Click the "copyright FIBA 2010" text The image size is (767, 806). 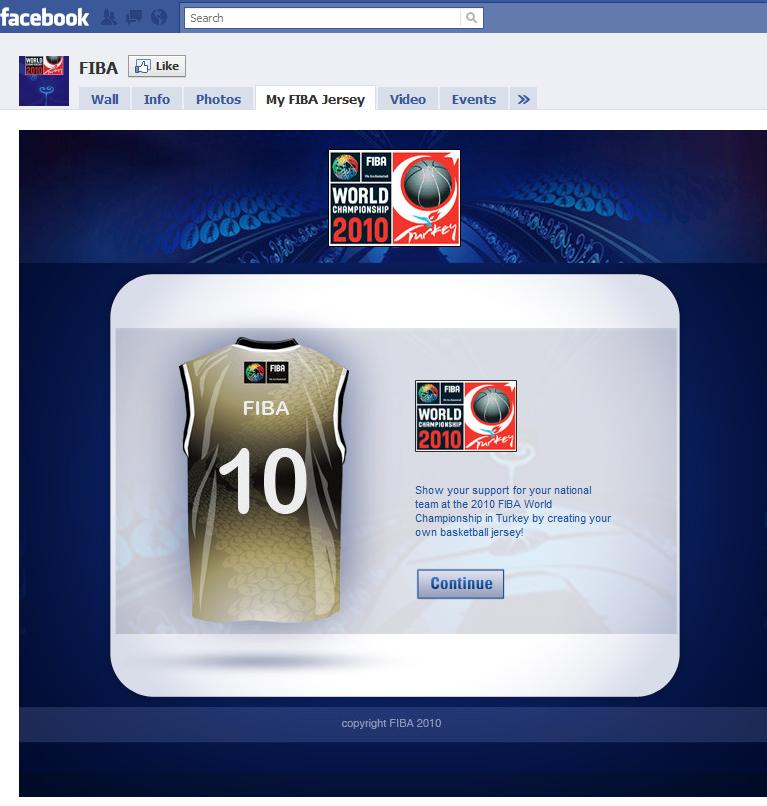pos(391,723)
